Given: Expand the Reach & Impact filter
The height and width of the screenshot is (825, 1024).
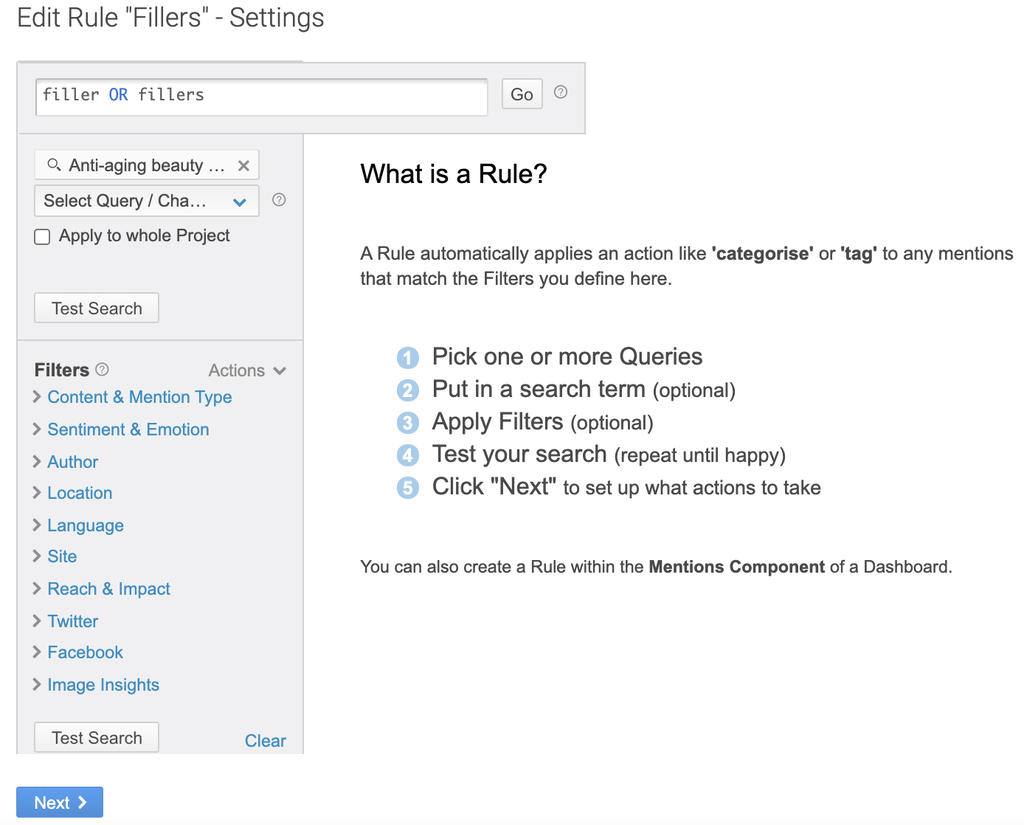Looking at the screenshot, I should pos(108,589).
